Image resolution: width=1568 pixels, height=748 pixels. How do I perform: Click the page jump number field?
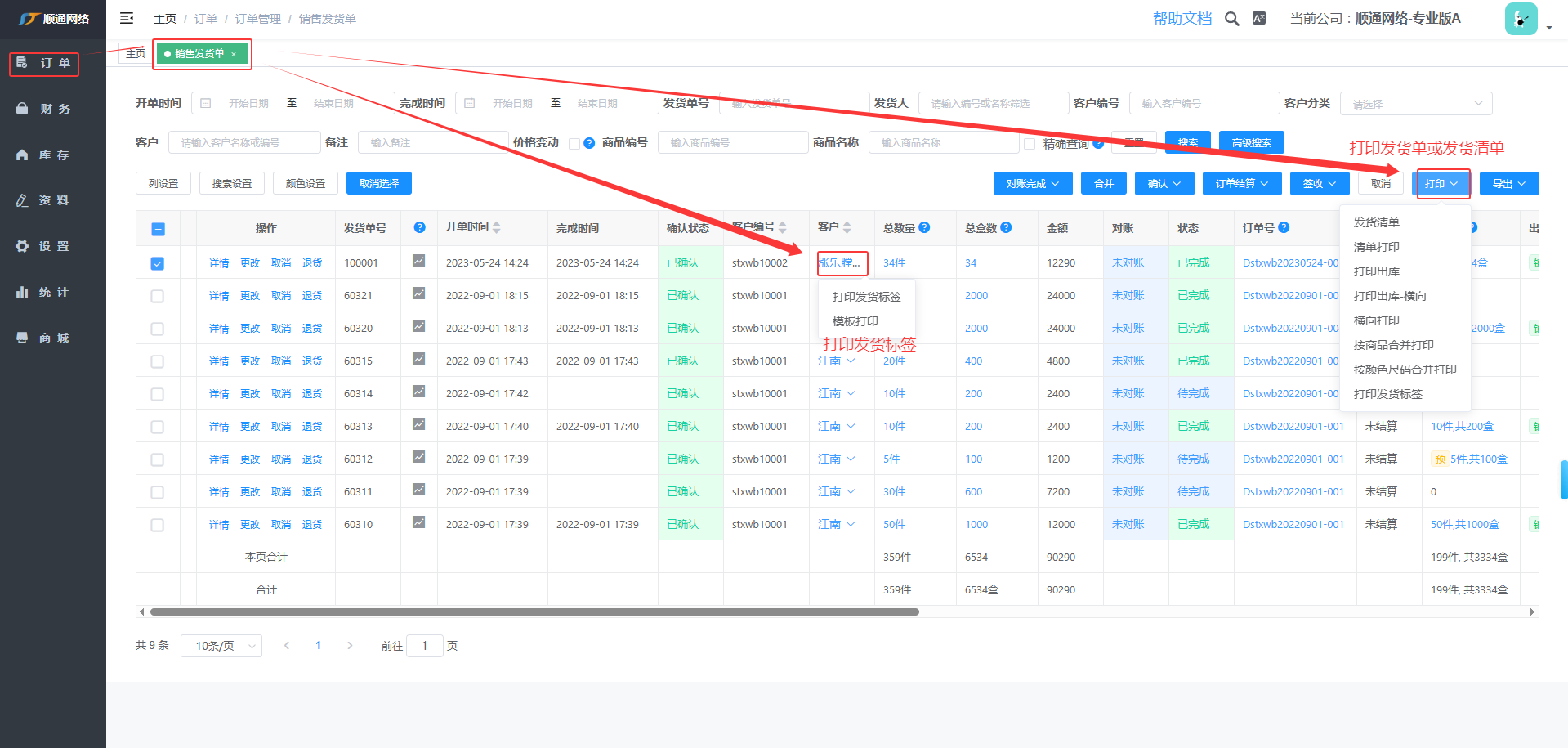click(x=425, y=646)
